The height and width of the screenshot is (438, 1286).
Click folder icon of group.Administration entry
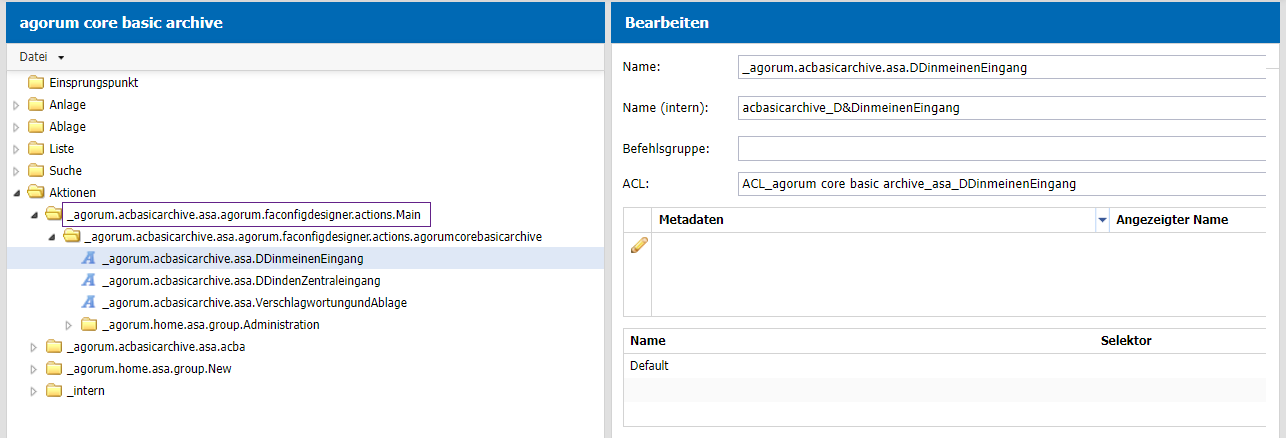(89, 324)
